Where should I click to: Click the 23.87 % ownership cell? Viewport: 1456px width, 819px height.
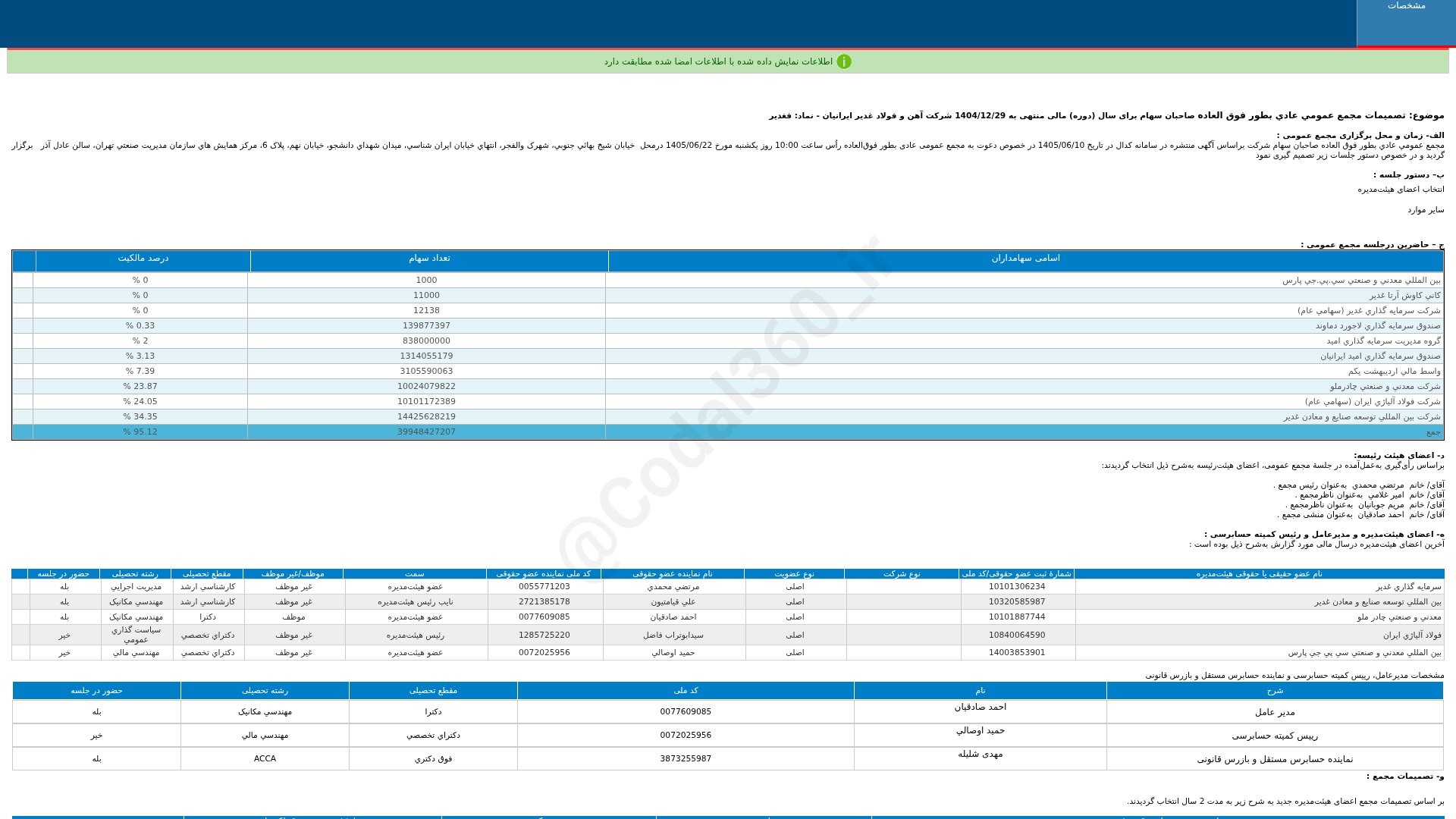tap(140, 386)
